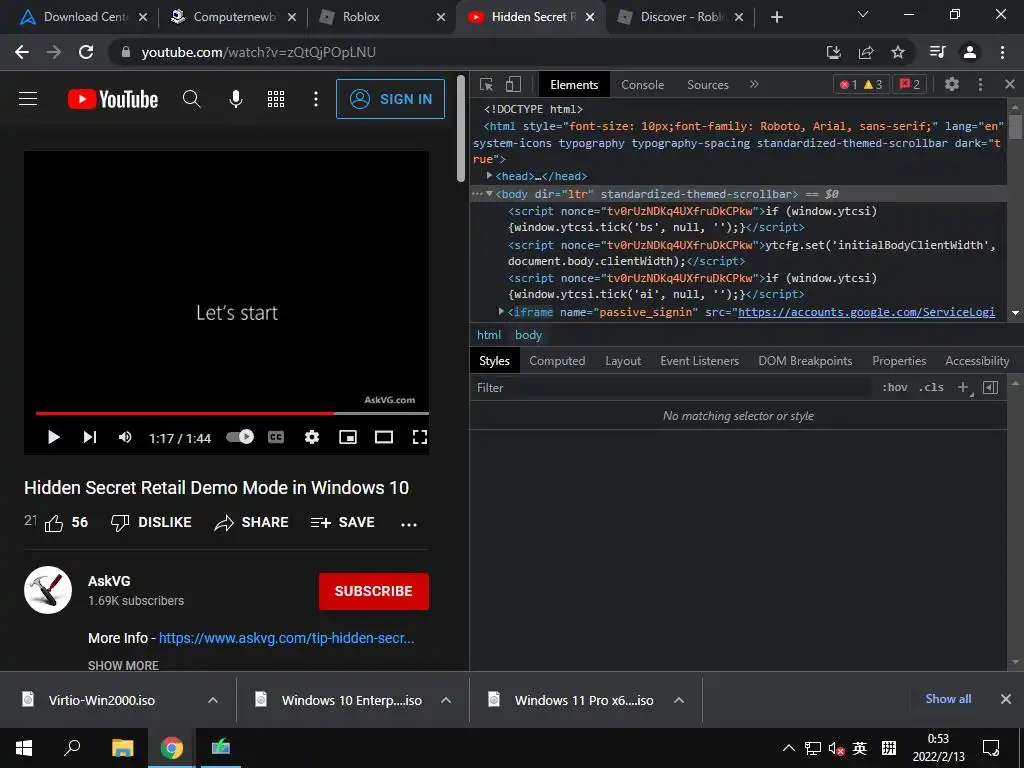The width and height of the screenshot is (1024, 768).
Task: Skip to next video
Action: (90, 437)
